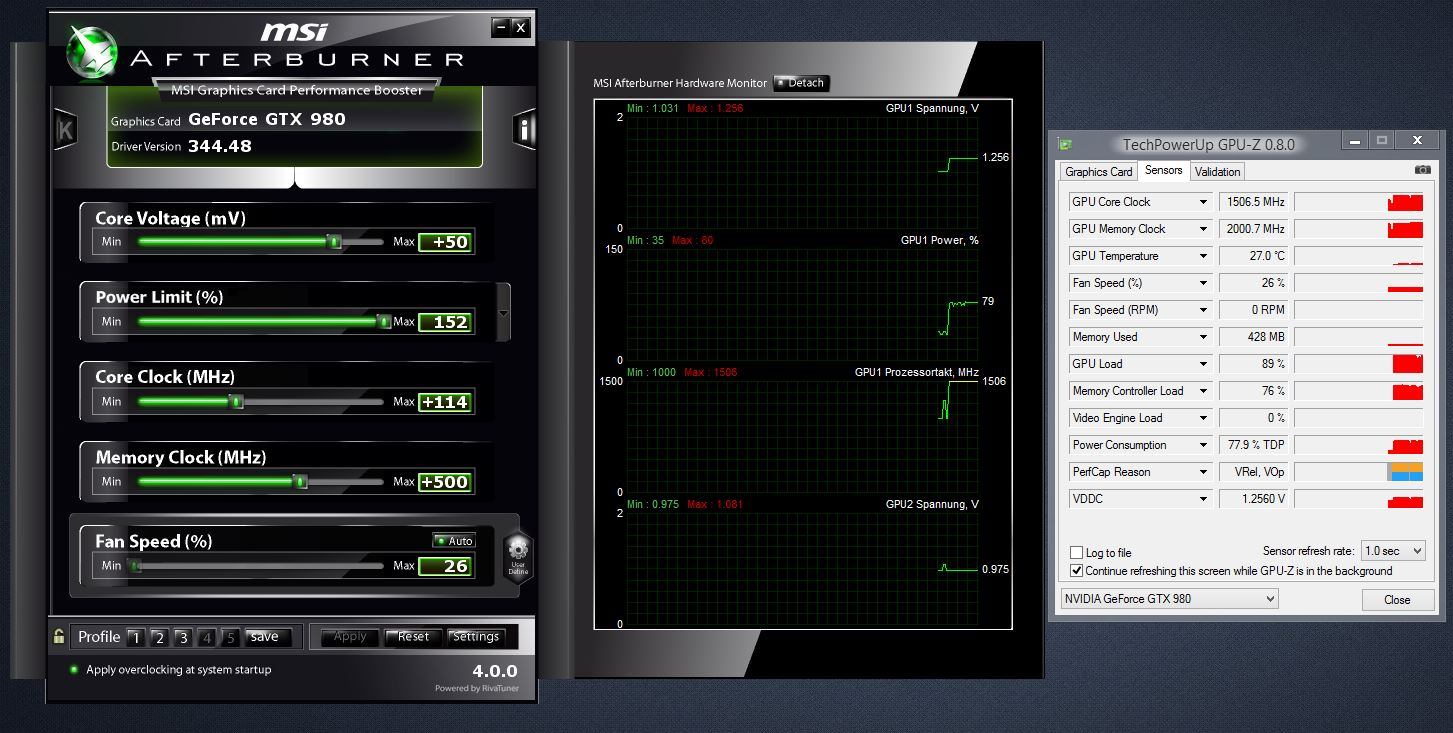Click the PerfCap Reason colored graph
This screenshot has width=1453, height=733.
[x=1359, y=472]
